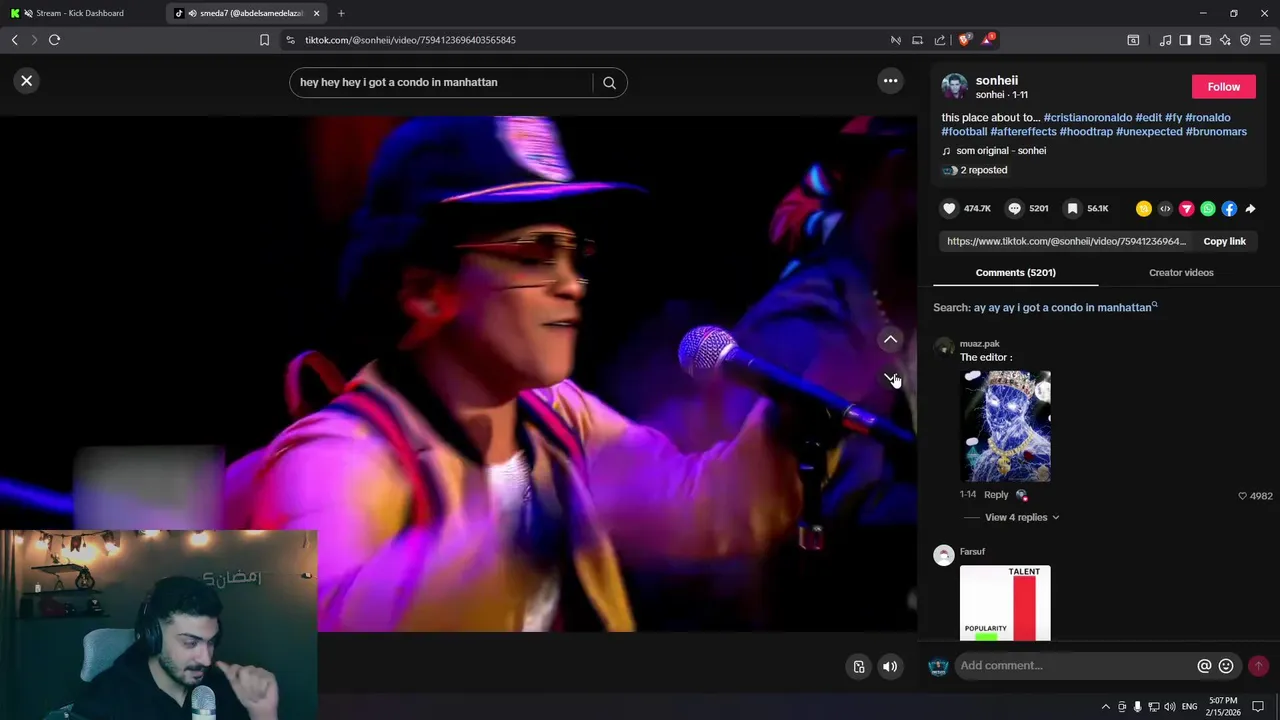This screenshot has height=720, width=1280.
Task: Expand View 4 replies under muaz.pak
Action: (x=1022, y=517)
